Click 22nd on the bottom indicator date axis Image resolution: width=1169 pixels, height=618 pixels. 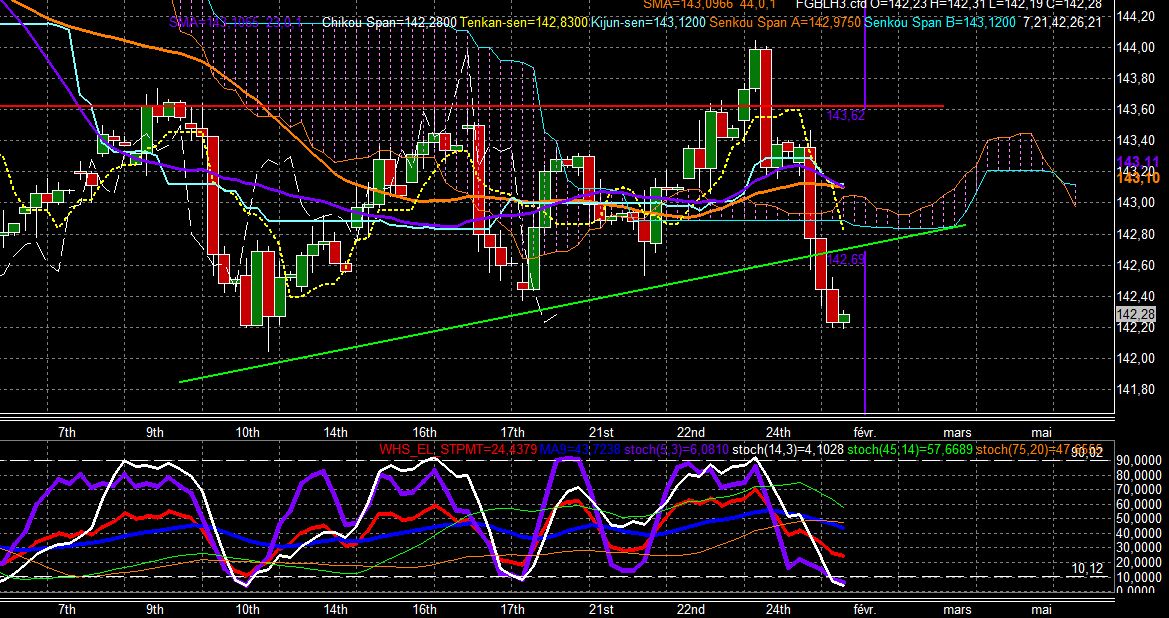pos(691,610)
